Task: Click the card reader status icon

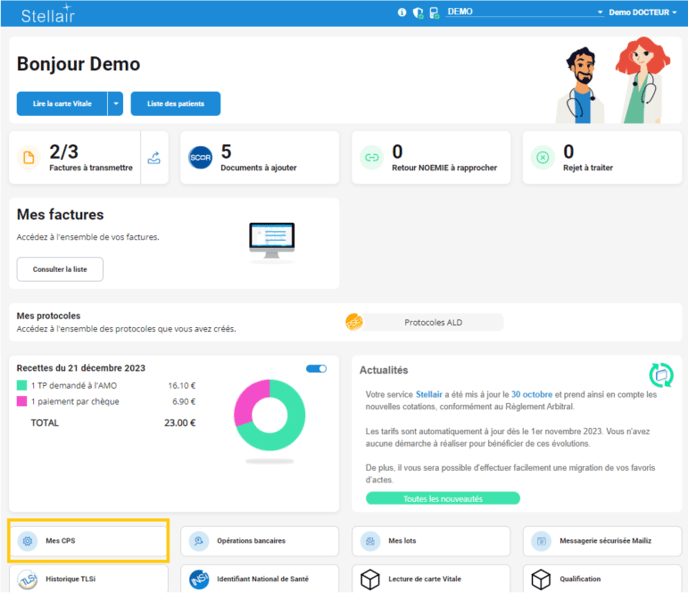Action: click(434, 13)
